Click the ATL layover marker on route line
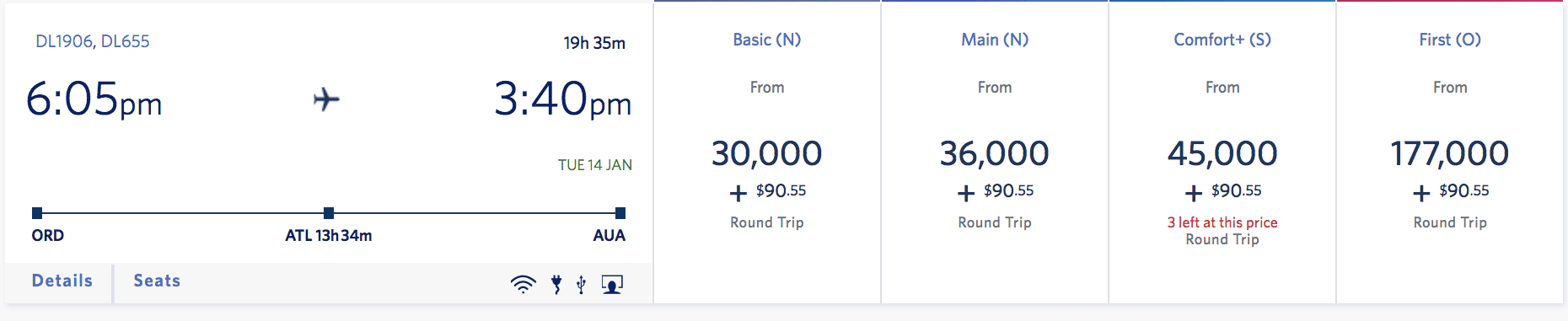Image resolution: width=1568 pixels, height=321 pixels. 329,213
